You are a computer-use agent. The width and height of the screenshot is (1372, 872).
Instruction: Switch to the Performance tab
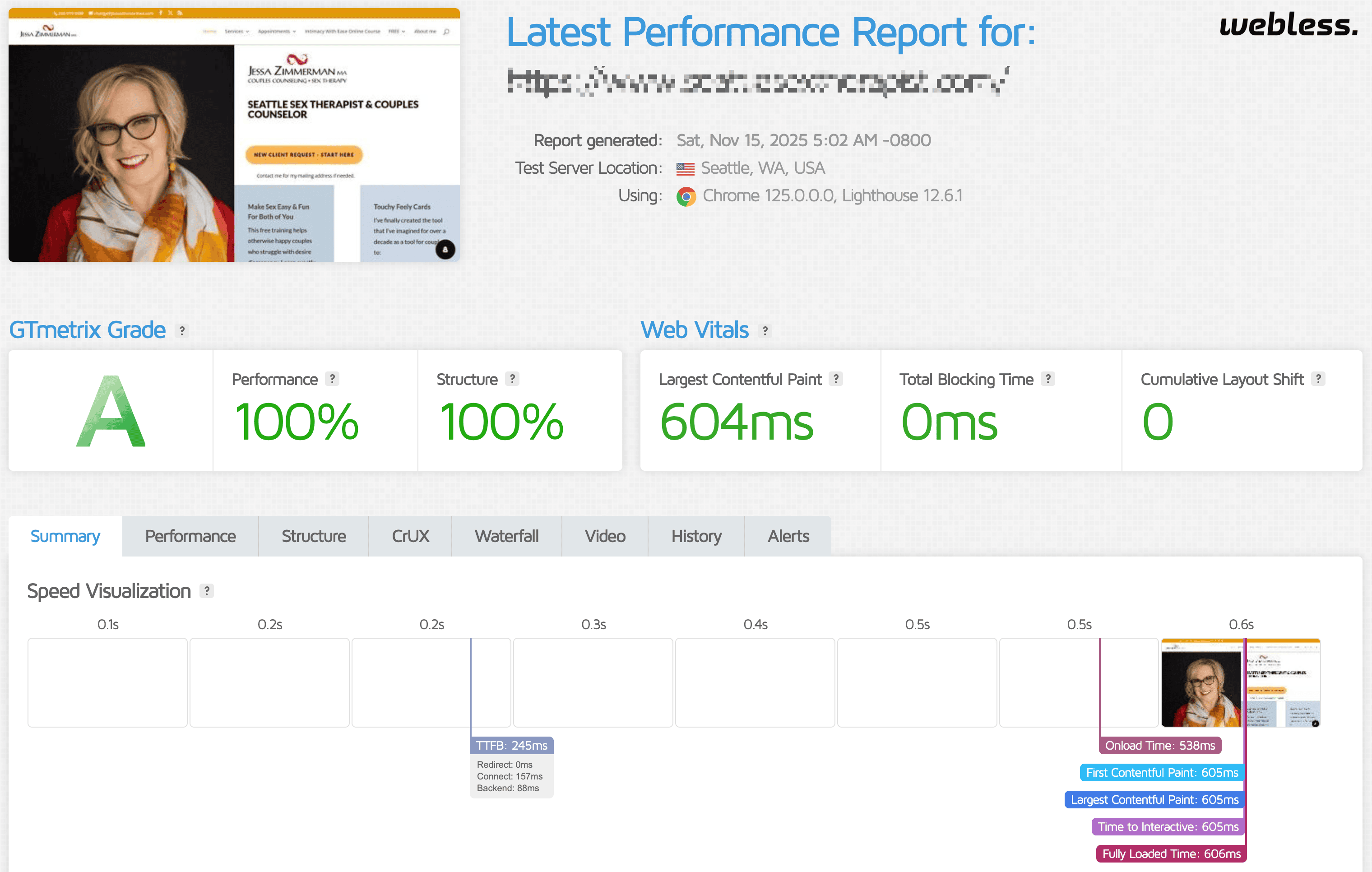tap(190, 536)
